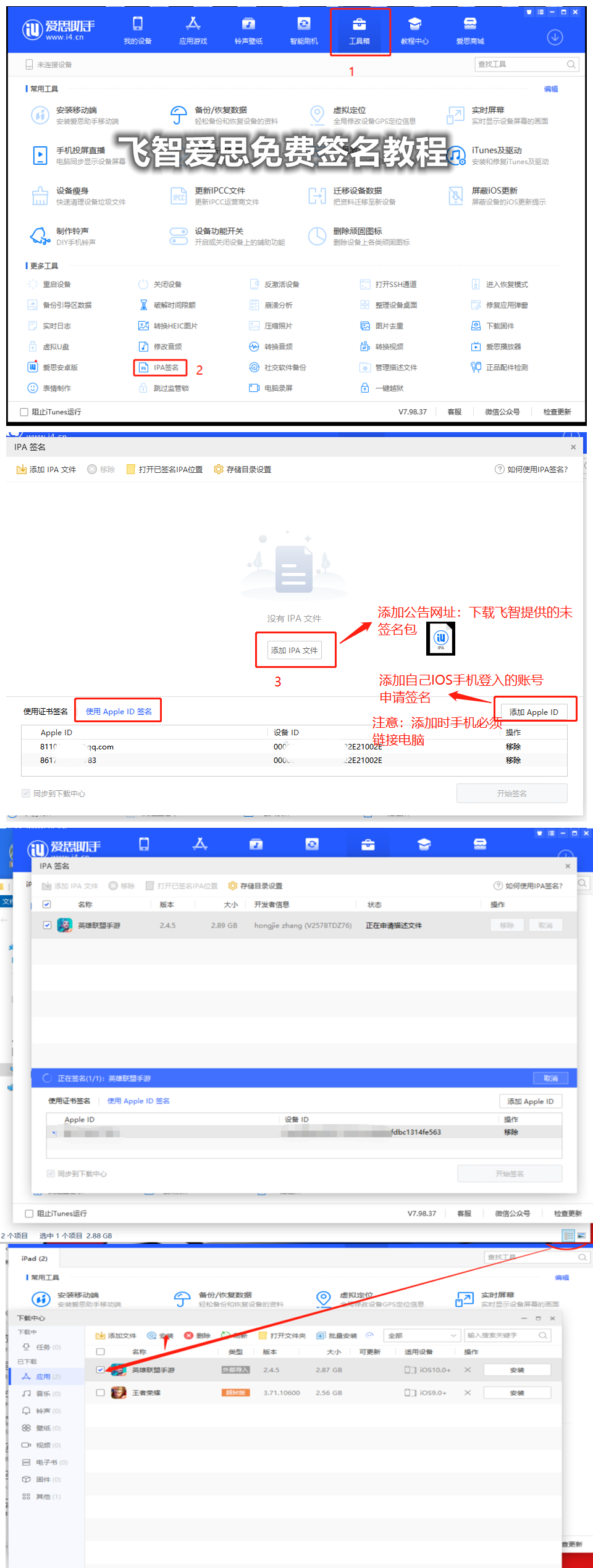The width and height of the screenshot is (593, 1568).
Task: Click 打开SSH通道 in 更多工具
Action: click(x=389, y=285)
